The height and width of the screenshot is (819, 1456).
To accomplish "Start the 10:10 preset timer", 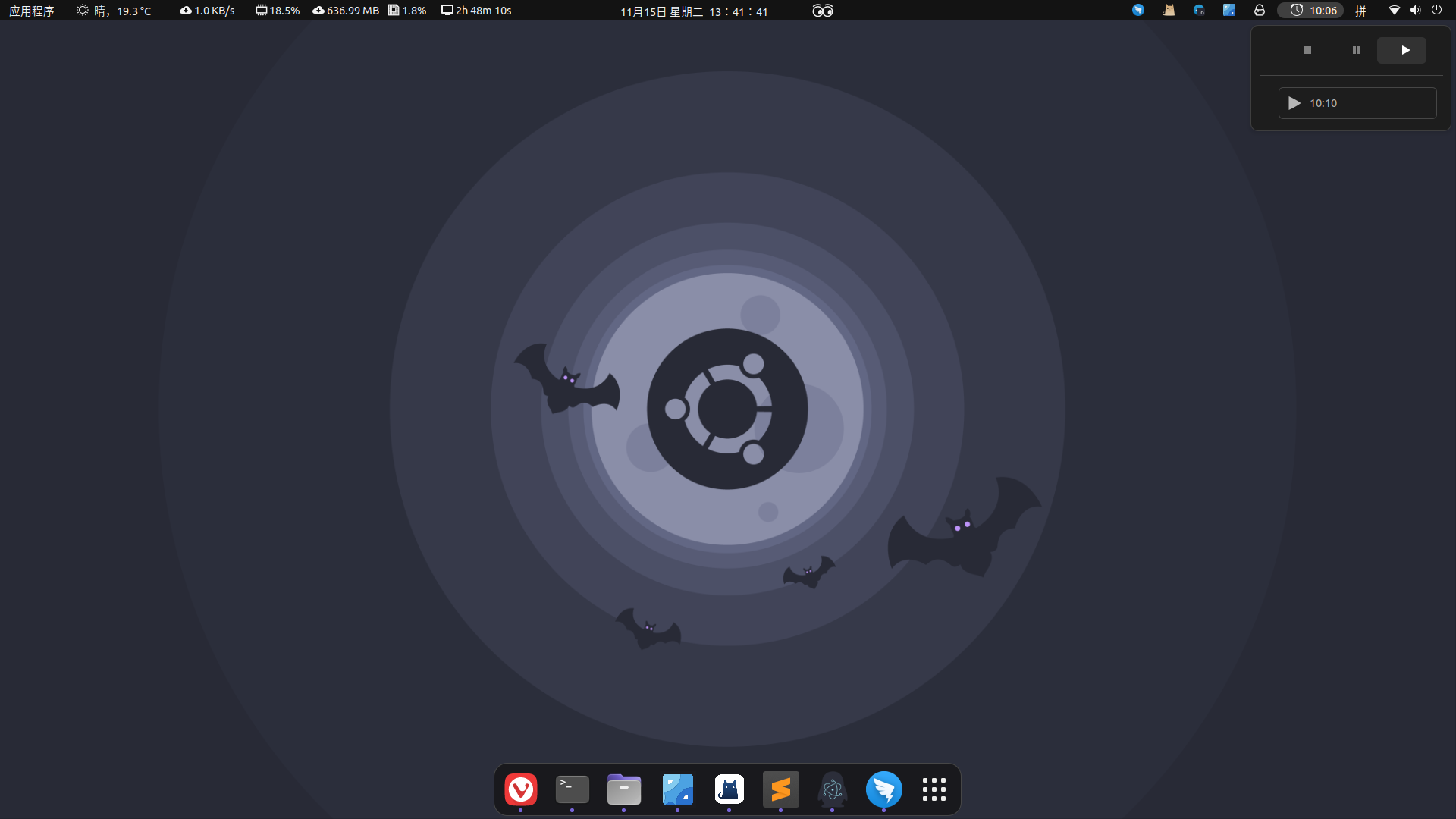I will [1357, 103].
